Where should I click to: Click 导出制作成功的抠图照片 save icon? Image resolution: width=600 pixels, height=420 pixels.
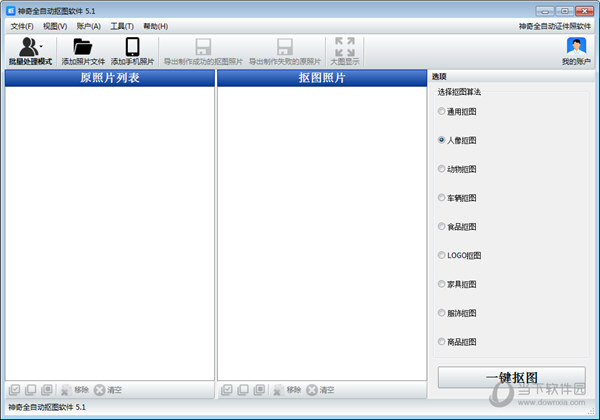203,47
